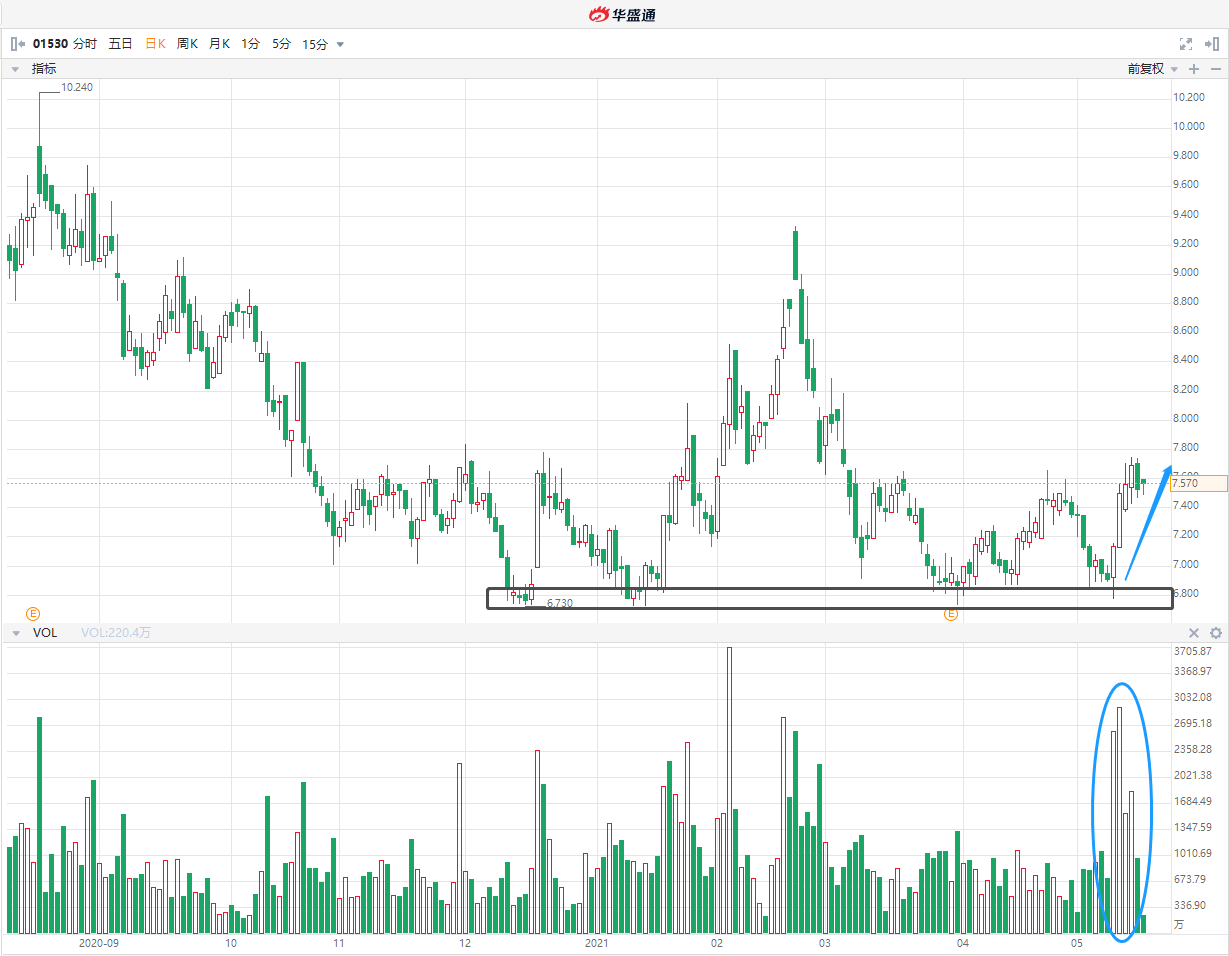Collapse the left side panel arrow icon
The width and height of the screenshot is (1229, 956).
coord(17,44)
